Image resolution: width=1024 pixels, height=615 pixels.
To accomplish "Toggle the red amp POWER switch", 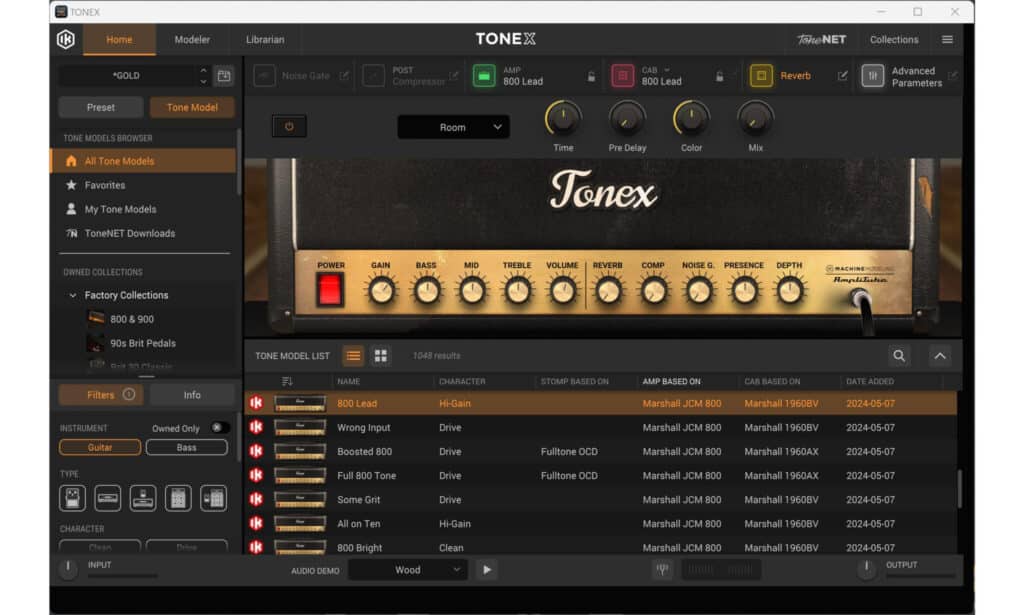I will pos(330,290).
